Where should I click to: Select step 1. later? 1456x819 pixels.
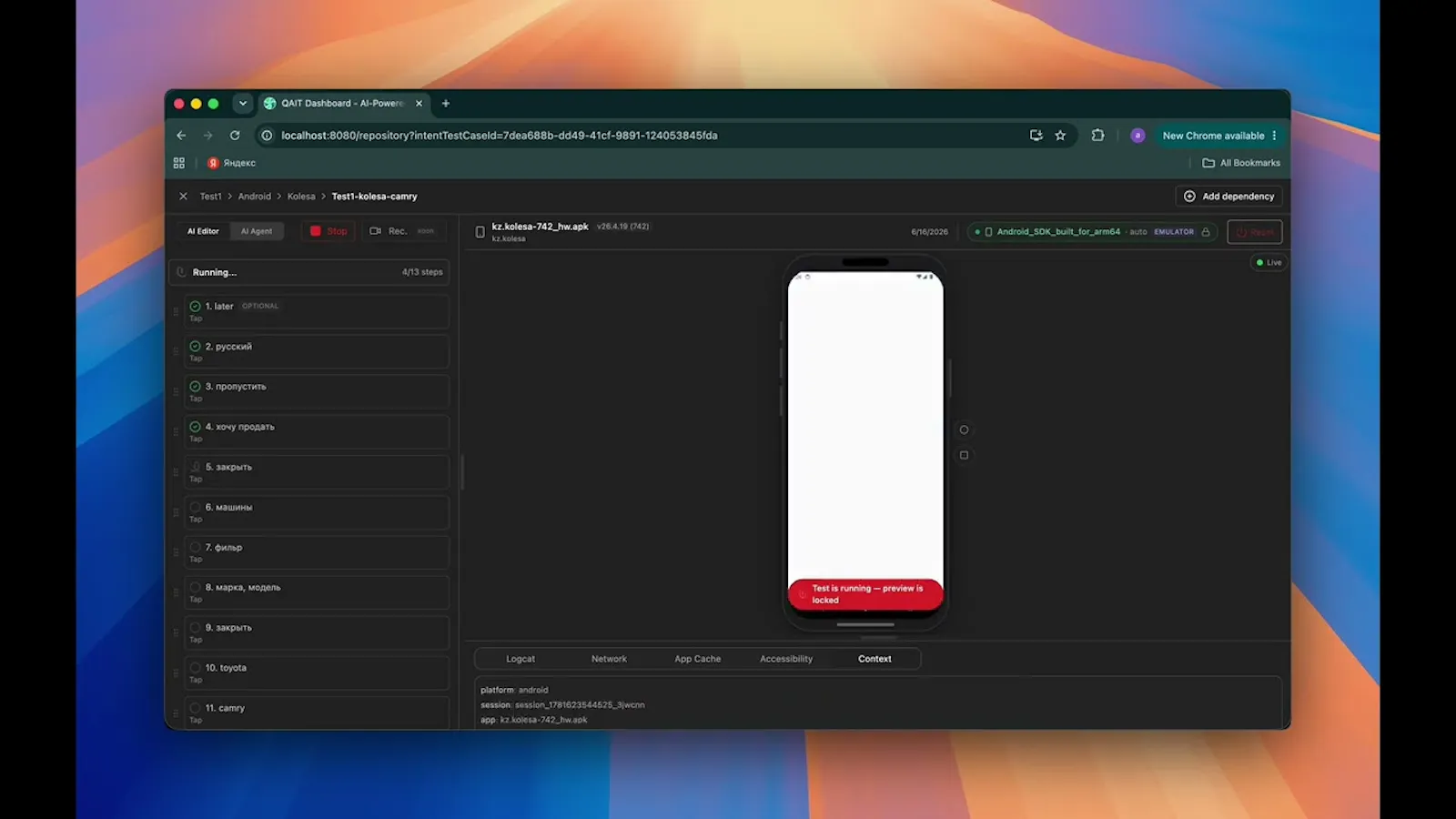316,311
